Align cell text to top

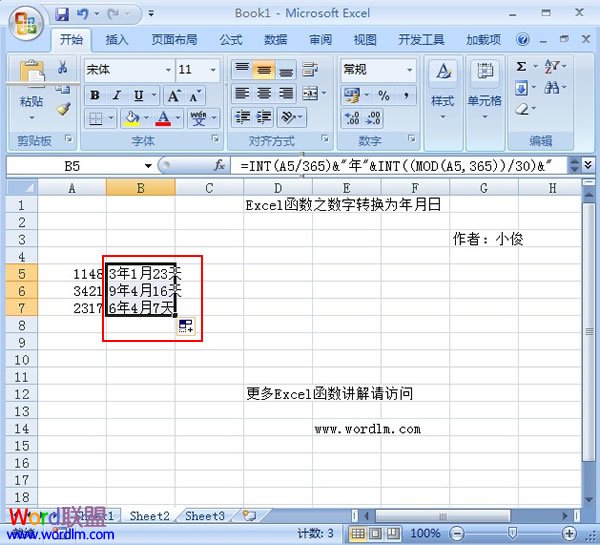click(242, 69)
